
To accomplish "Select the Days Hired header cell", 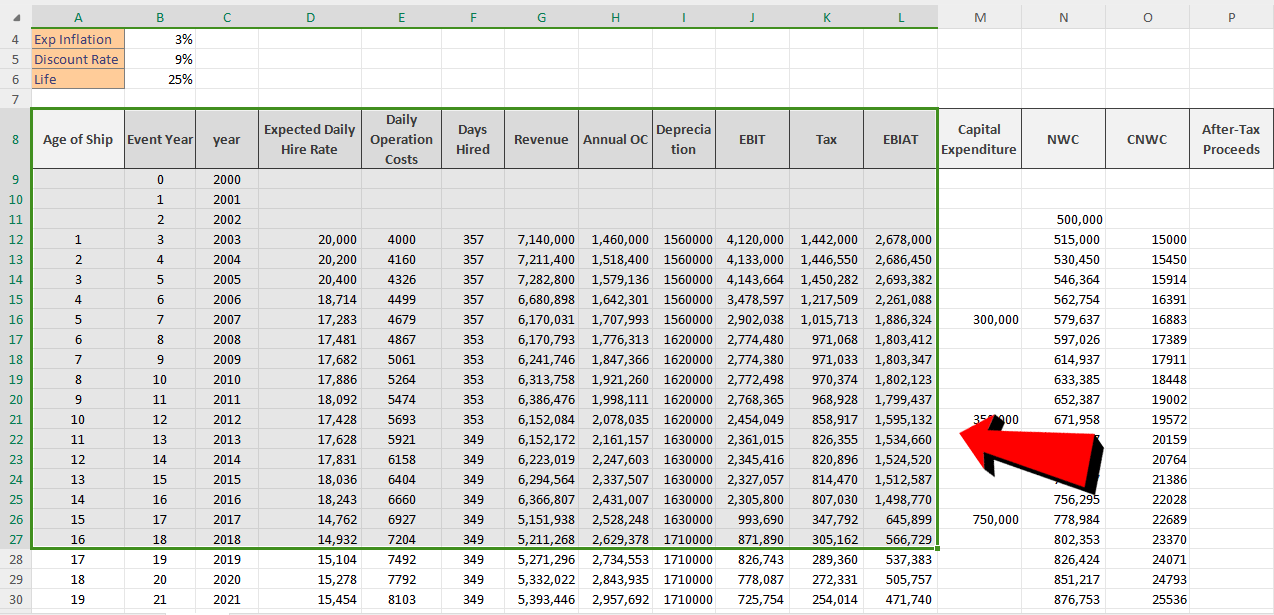I will pos(472,138).
